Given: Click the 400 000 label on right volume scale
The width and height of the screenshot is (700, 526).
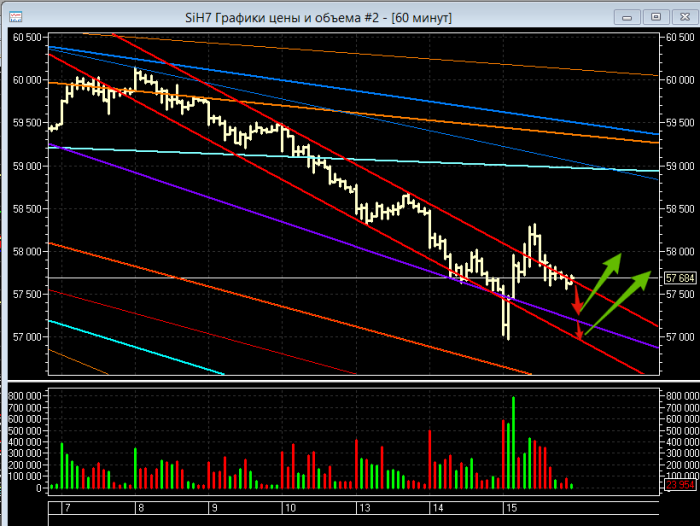Looking at the screenshot, I should [682, 442].
